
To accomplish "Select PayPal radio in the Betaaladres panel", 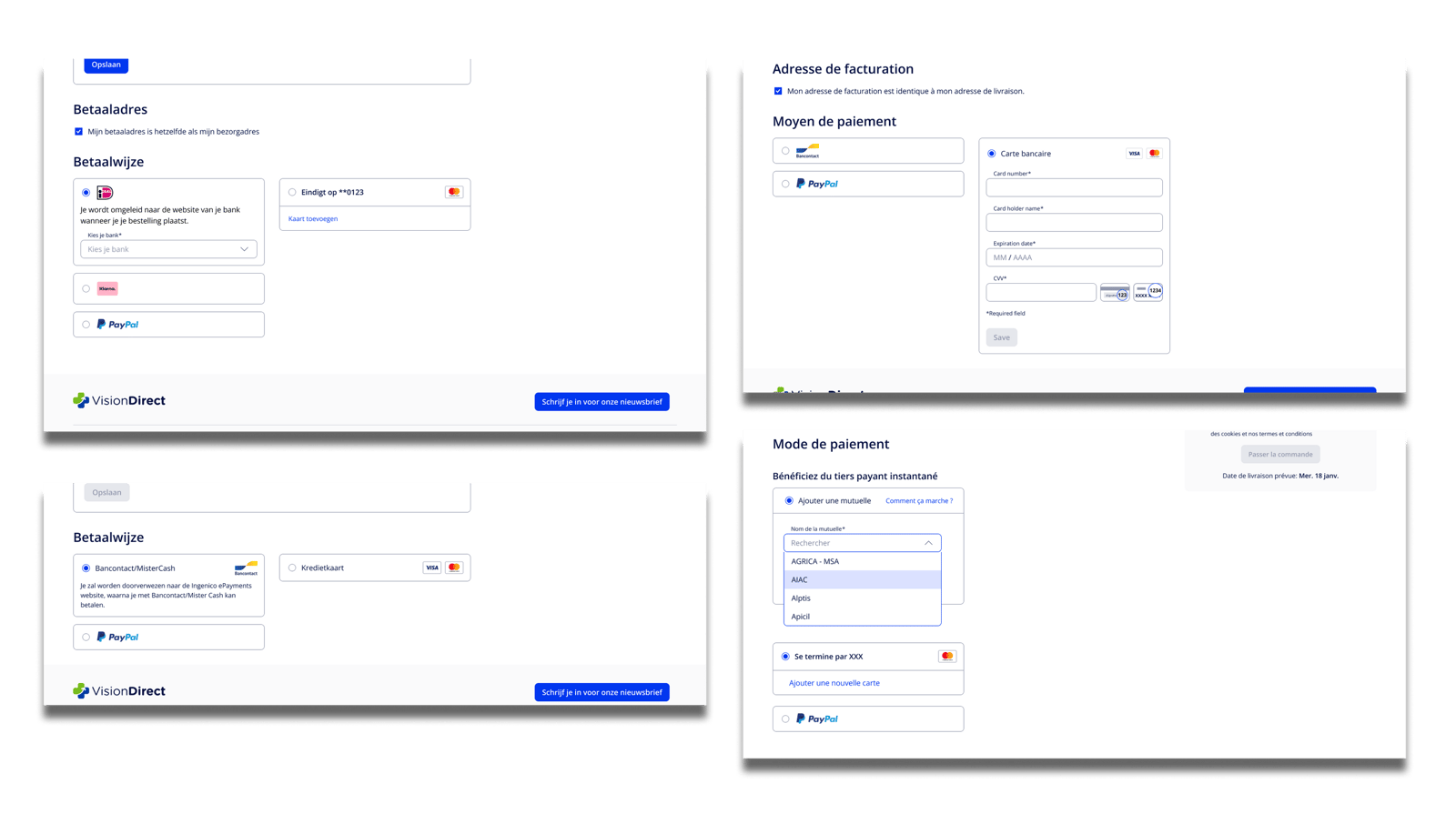I will click(86, 325).
